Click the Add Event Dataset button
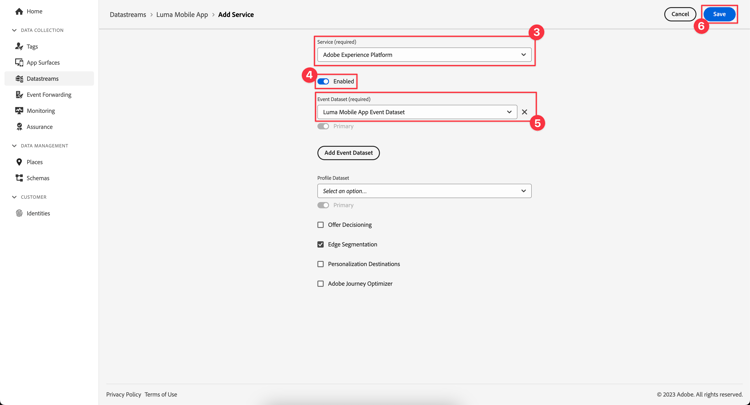Image resolution: width=750 pixels, height=405 pixels. point(348,153)
